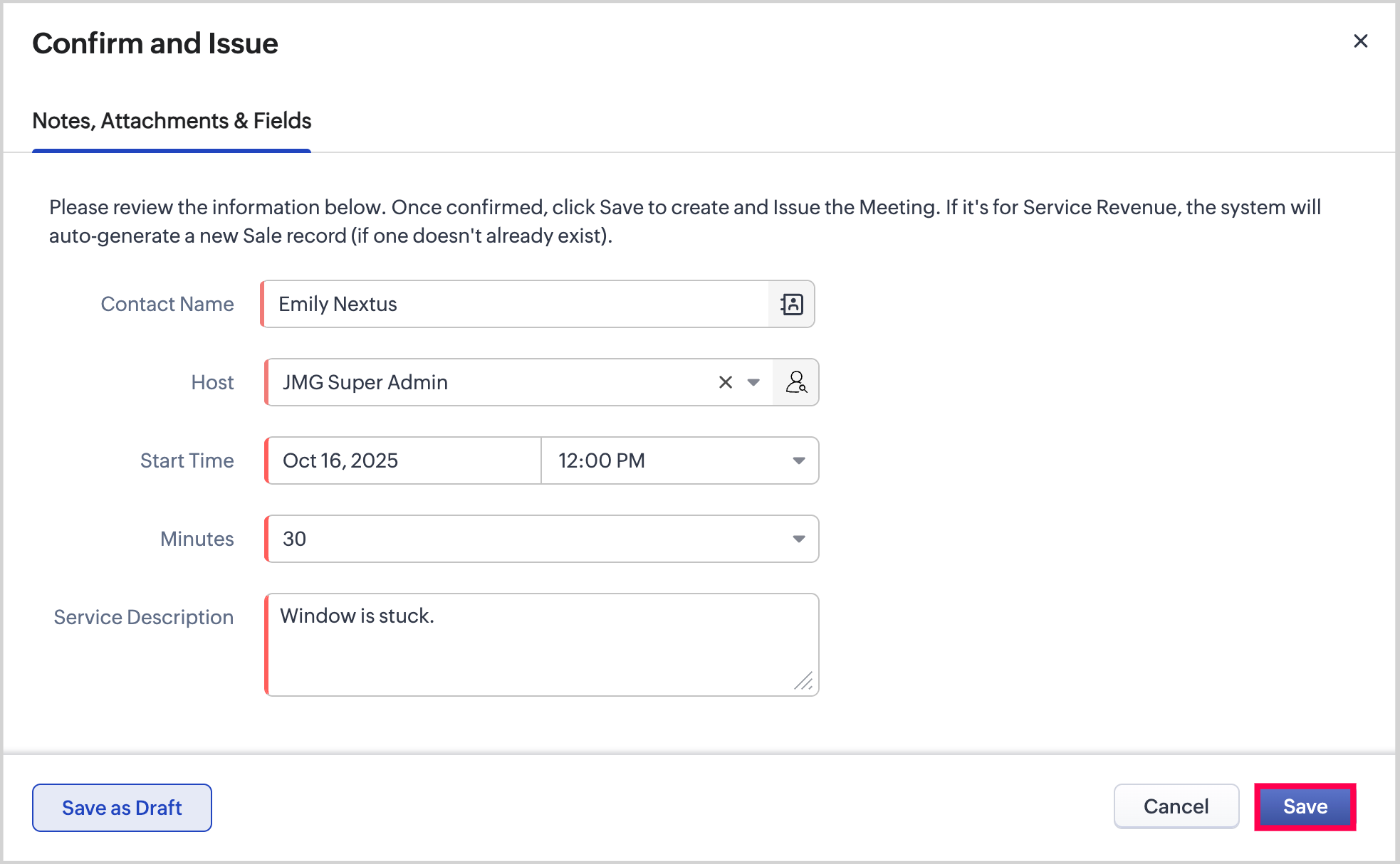1400x864 pixels.
Task: Expand the Minutes dropdown showing 30
Action: pyautogui.click(x=798, y=539)
